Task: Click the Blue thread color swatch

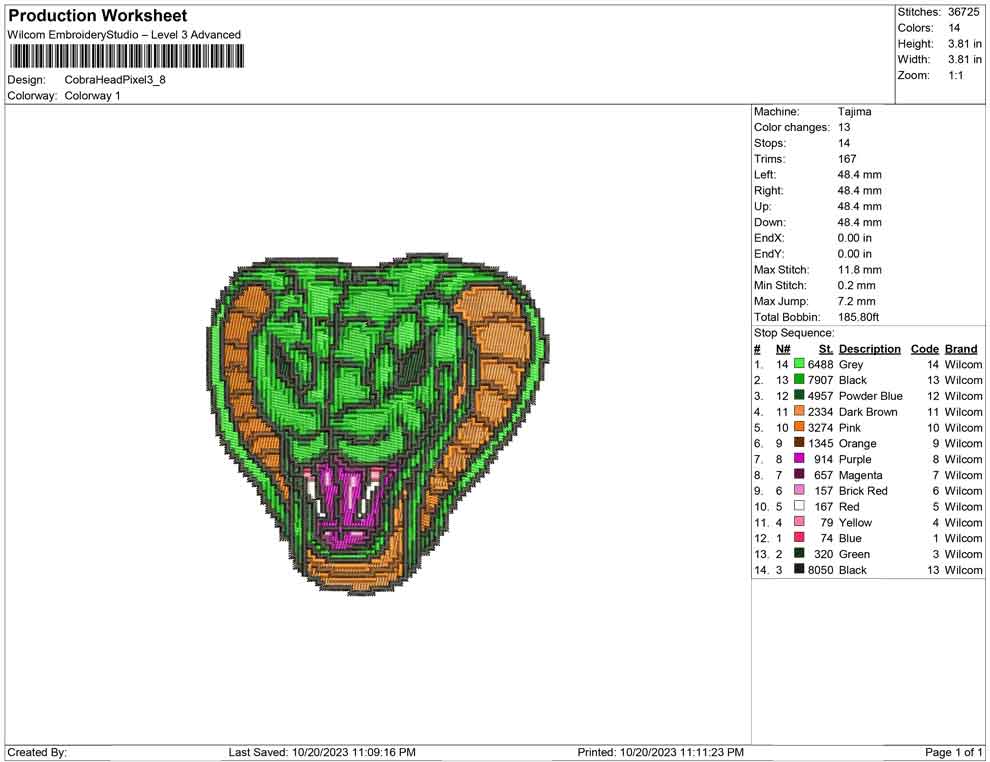Action: pyautogui.click(x=799, y=537)
